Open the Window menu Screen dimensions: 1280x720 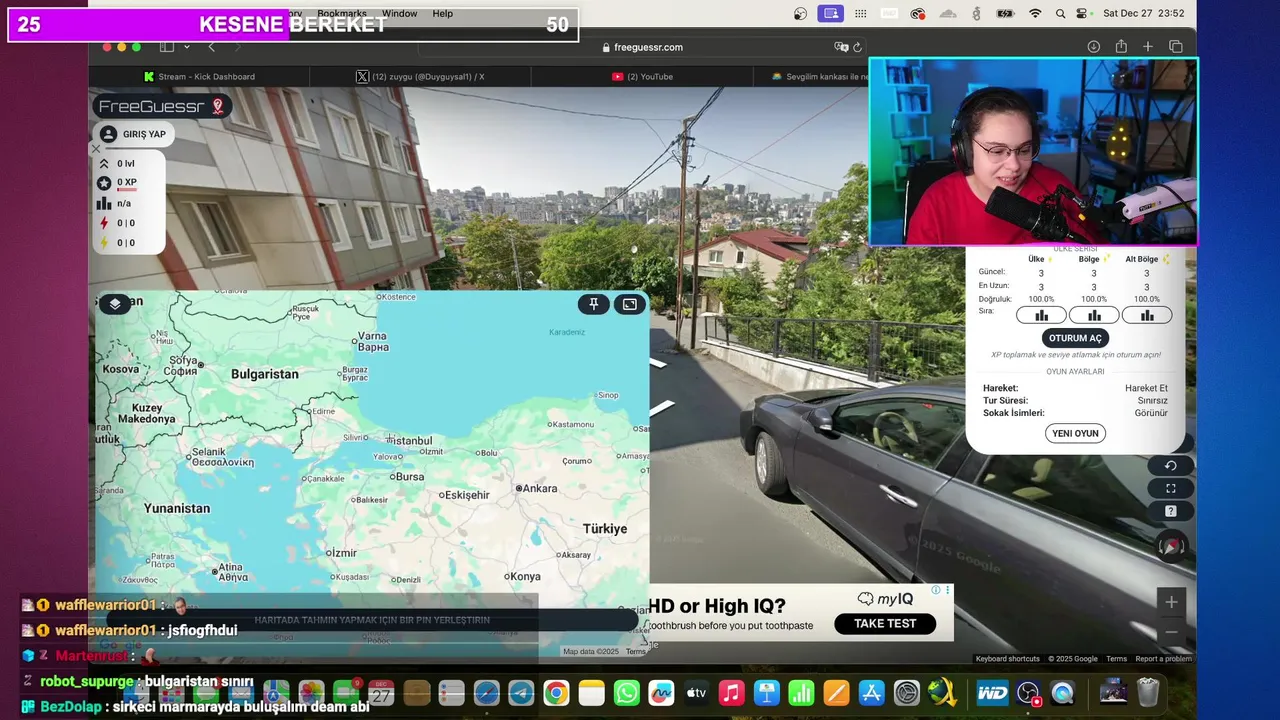tap(399, 13)
